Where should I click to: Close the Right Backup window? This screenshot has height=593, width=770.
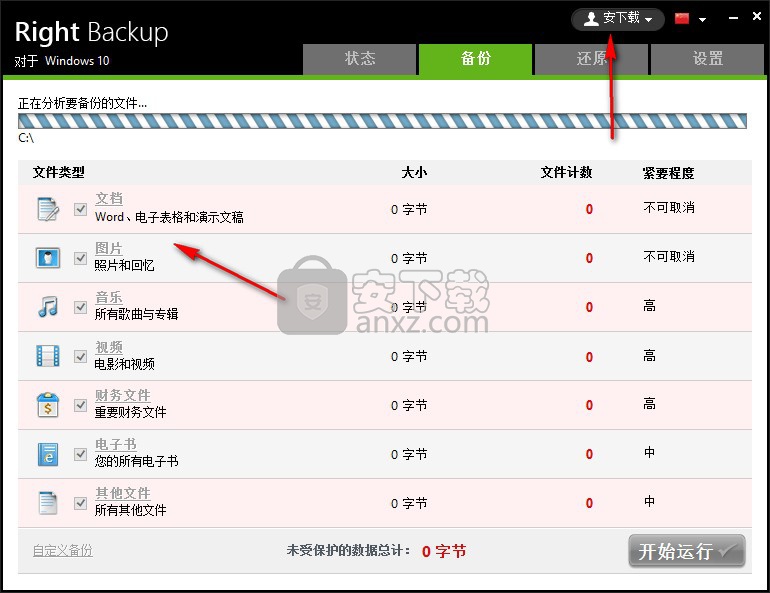(x=757, y=17)
